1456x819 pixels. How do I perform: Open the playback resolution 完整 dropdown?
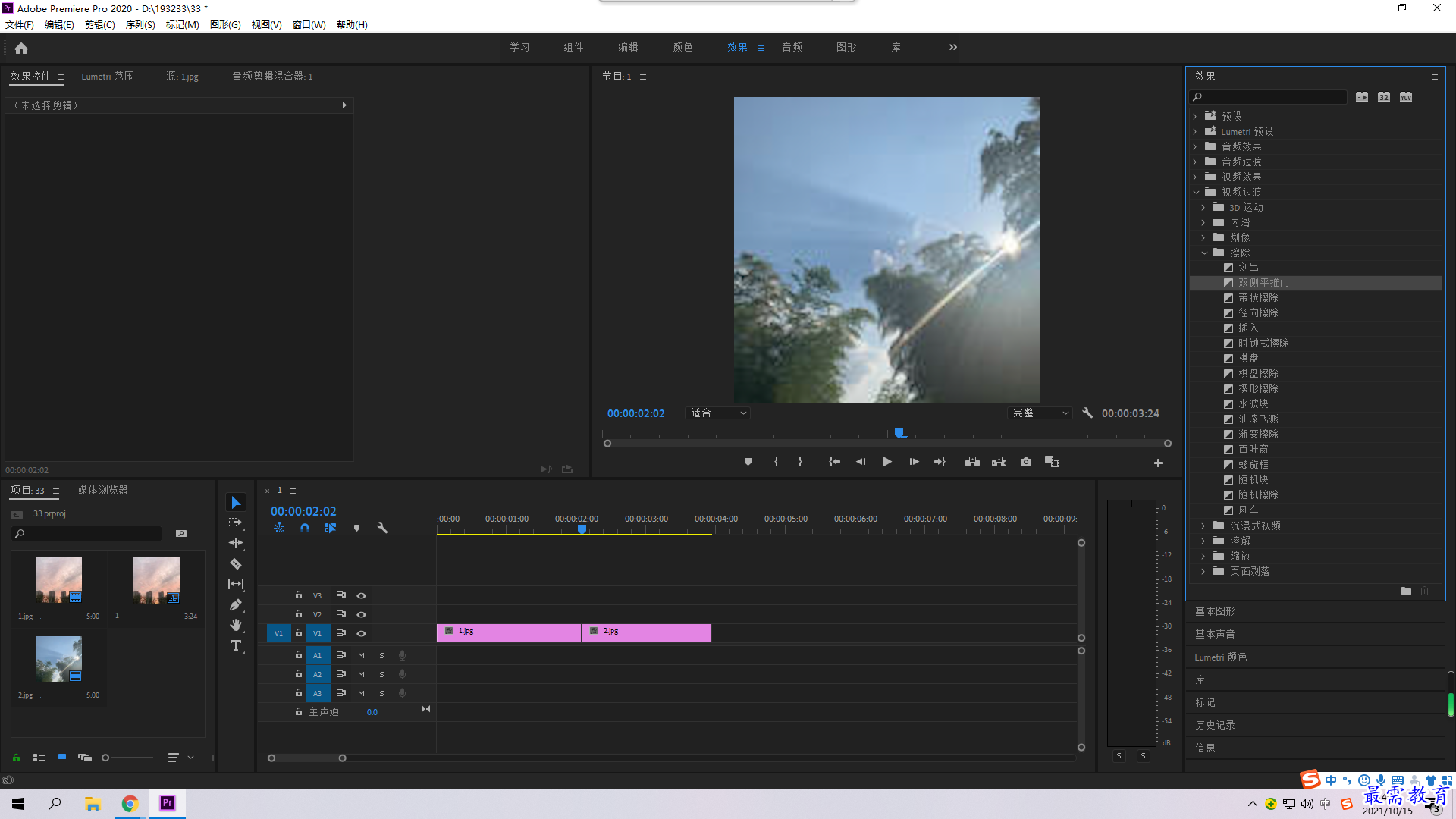[1040, 413]
